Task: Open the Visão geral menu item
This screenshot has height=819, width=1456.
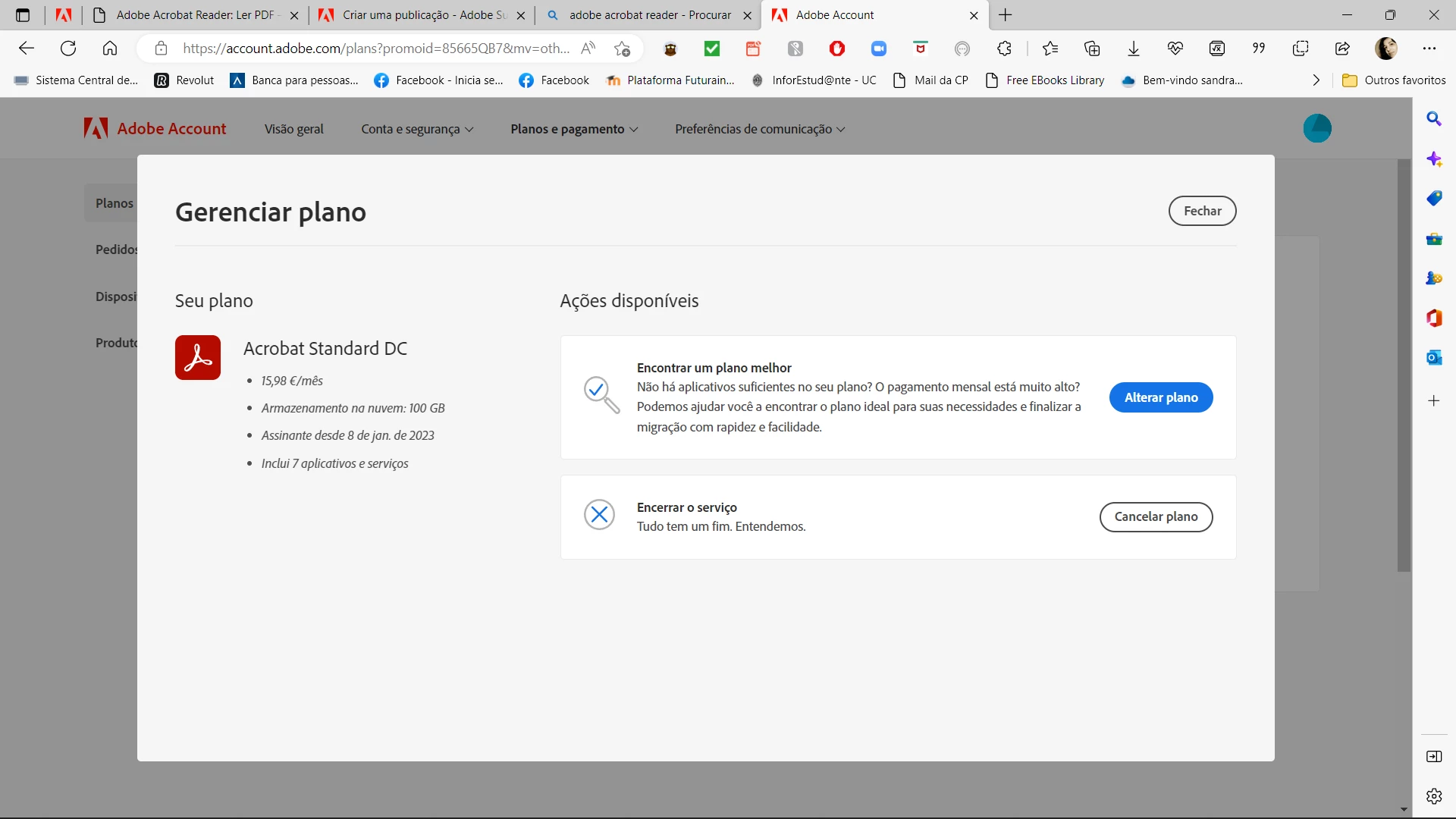Action: [293, 129]
